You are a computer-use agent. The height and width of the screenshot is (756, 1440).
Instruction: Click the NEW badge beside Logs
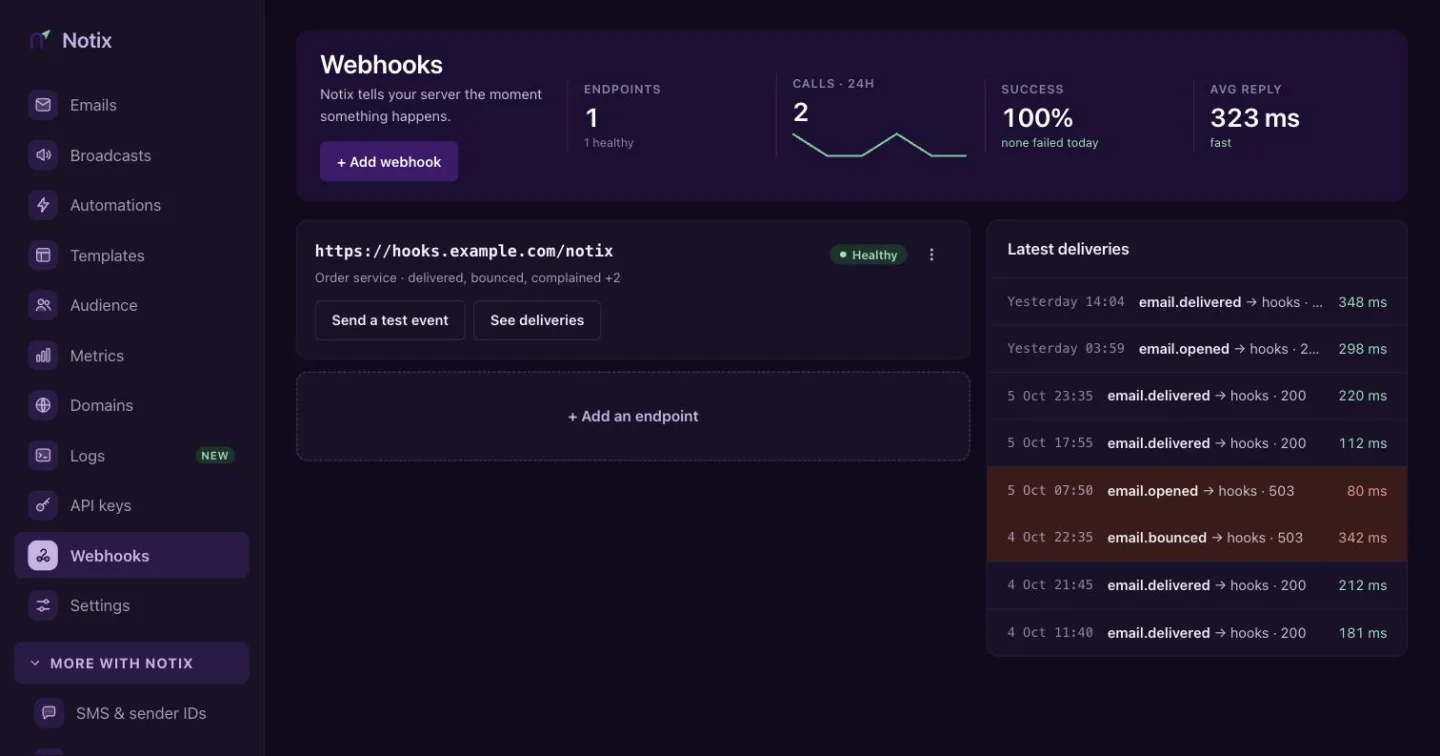click(x=215, y=456)
